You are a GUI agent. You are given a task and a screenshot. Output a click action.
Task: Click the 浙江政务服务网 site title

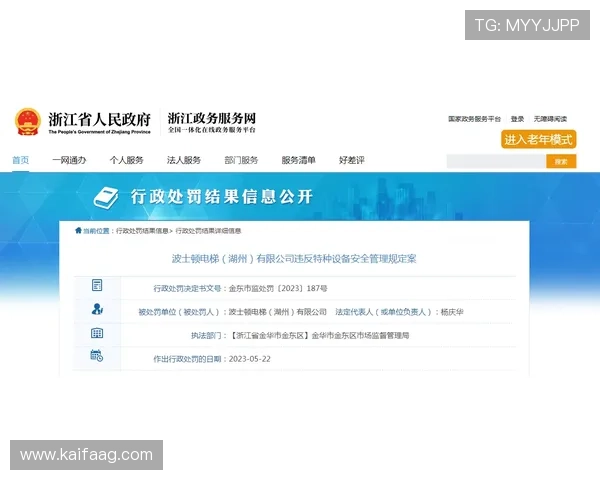tap(212, 118)
